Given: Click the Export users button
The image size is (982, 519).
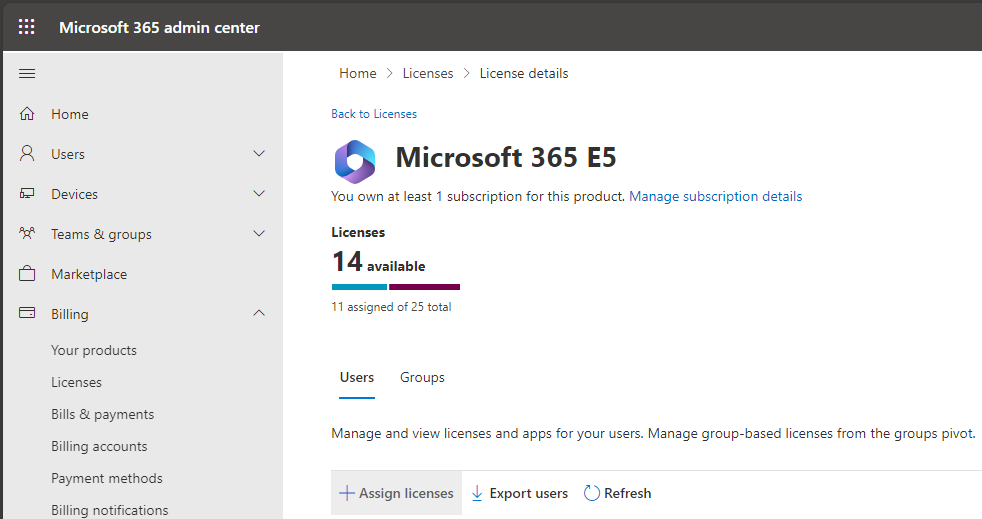Looking at the screenshot, I should tap(519, 493).
